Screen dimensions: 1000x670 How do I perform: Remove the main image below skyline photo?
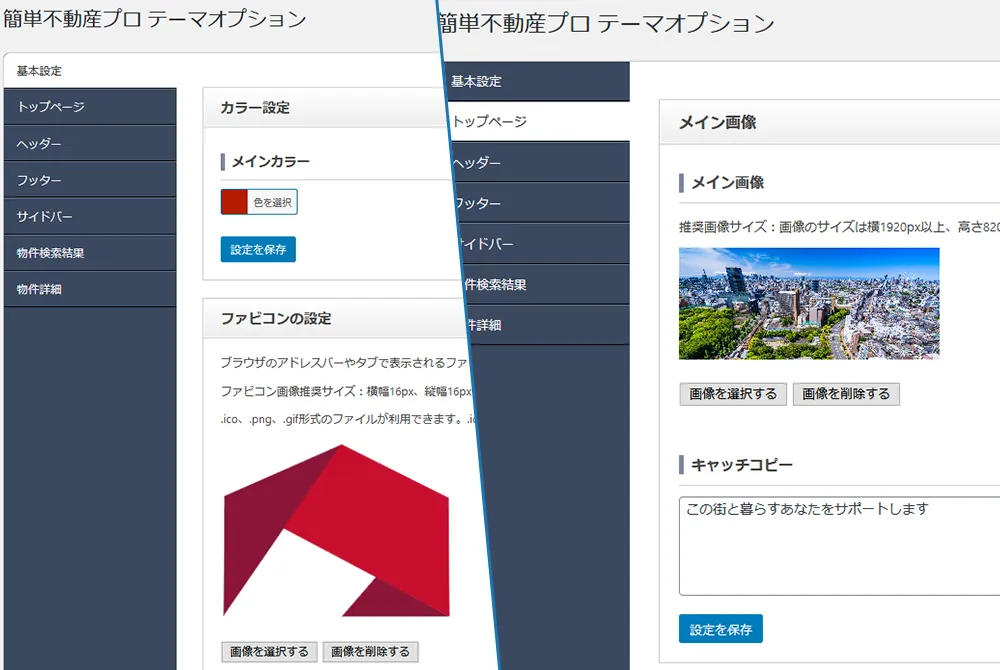[x=846, y=394]
